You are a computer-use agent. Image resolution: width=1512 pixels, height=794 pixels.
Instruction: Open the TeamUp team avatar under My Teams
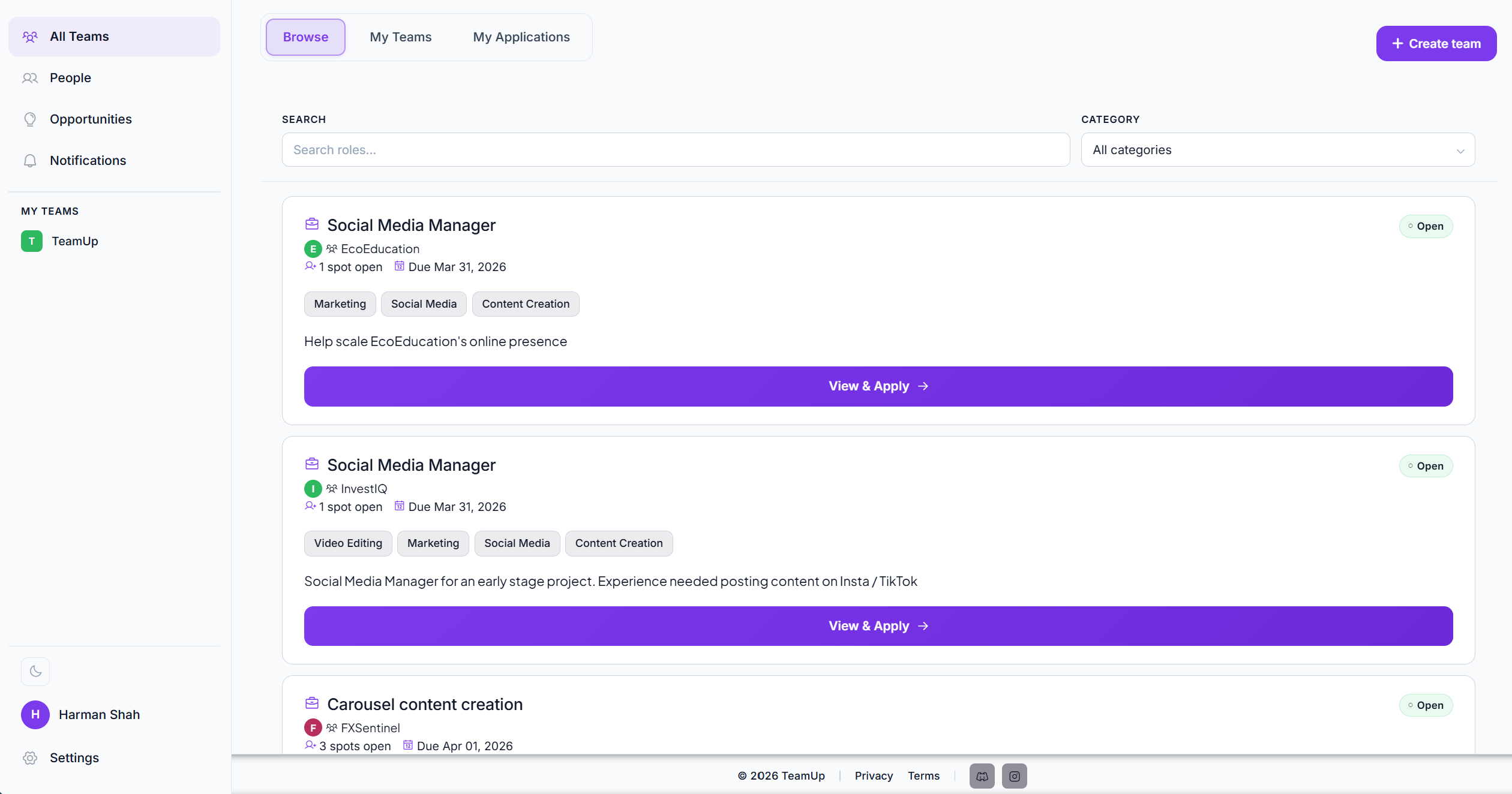32,241
